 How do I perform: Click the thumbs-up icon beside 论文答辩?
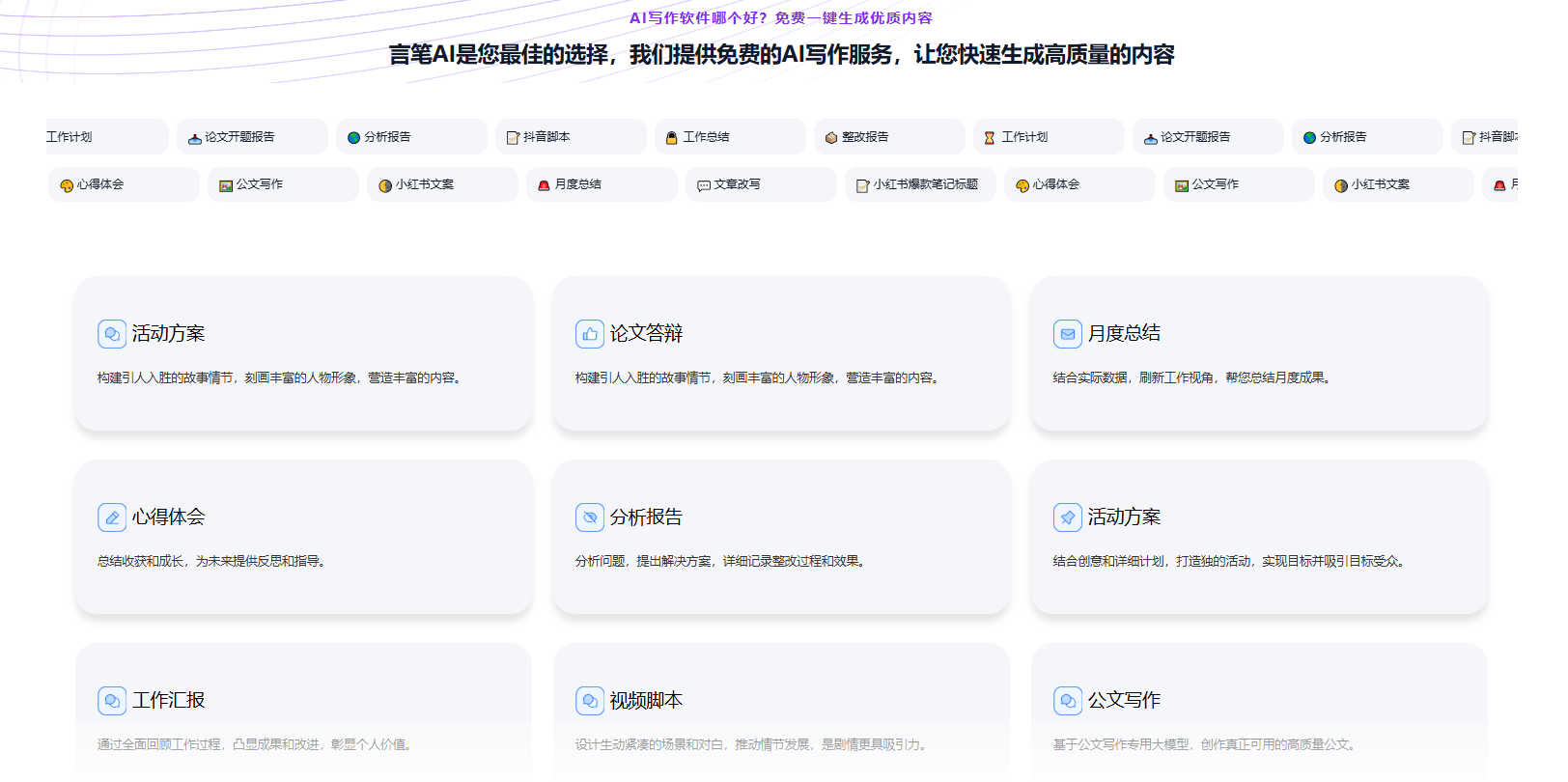pos(590,334)
